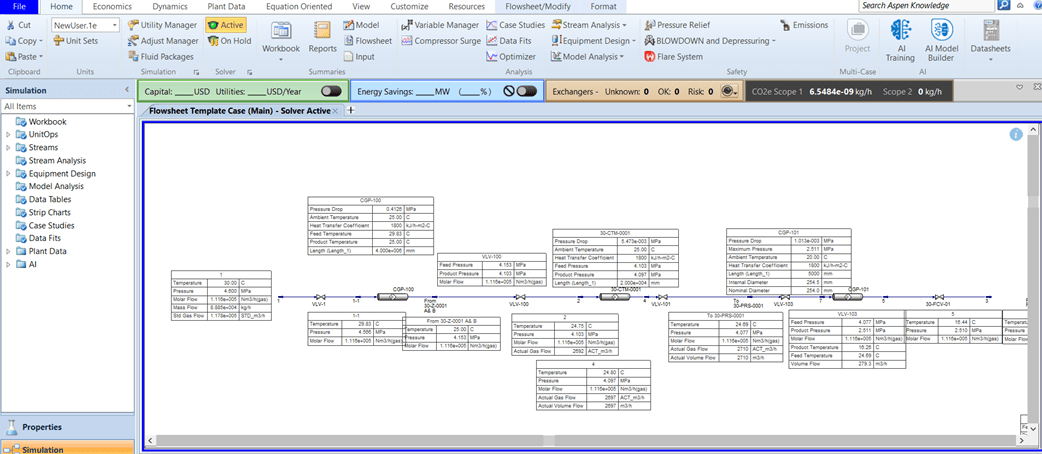Open the Adjust Manager
1042x454 pixels.
coord(162,41)
